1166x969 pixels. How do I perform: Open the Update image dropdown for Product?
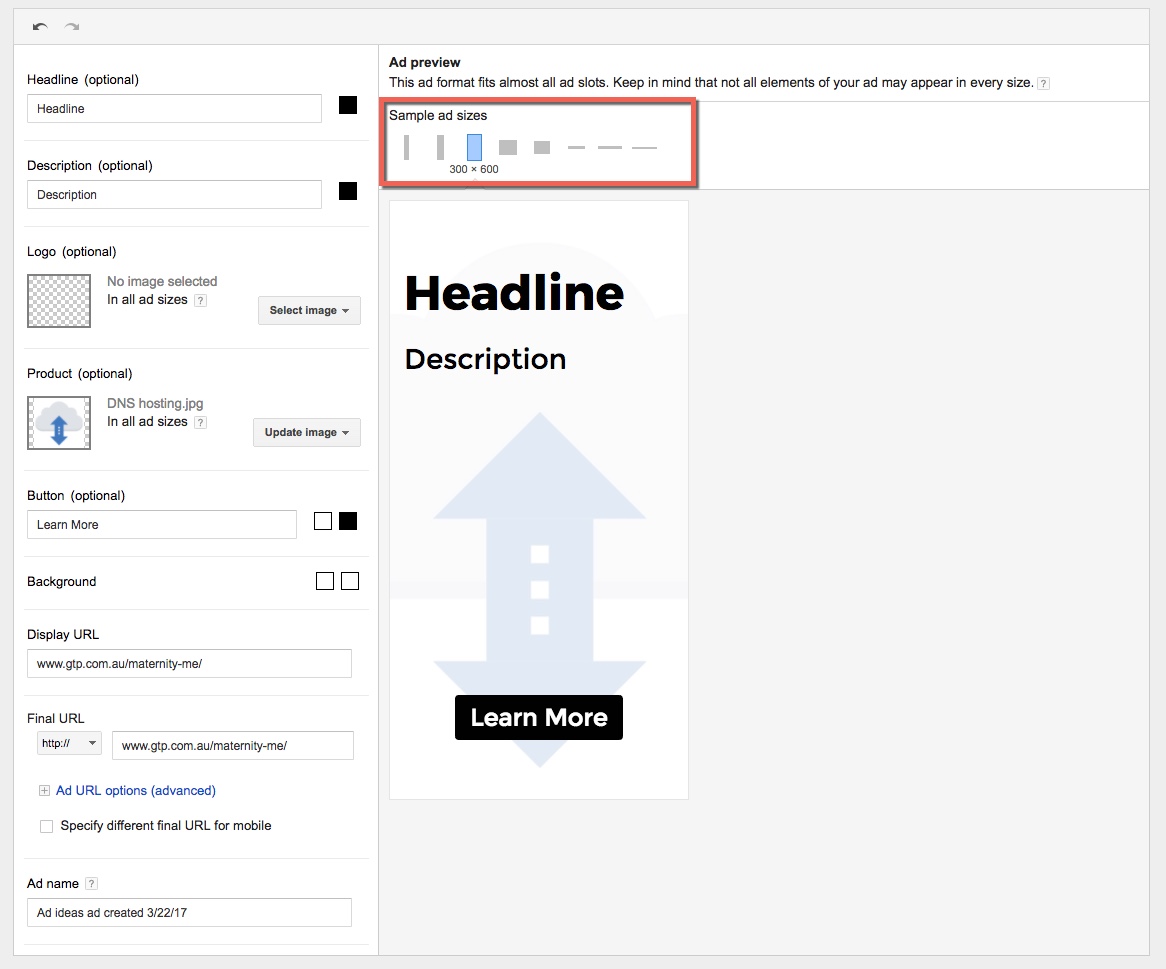coord(306,433)
